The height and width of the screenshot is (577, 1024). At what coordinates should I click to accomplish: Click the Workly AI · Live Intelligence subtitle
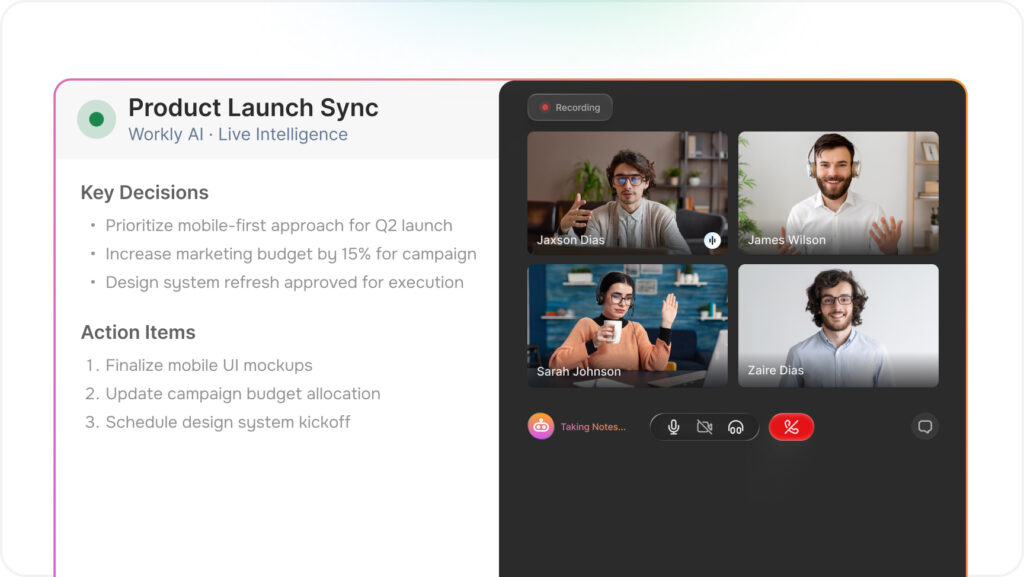pos(238,134)
